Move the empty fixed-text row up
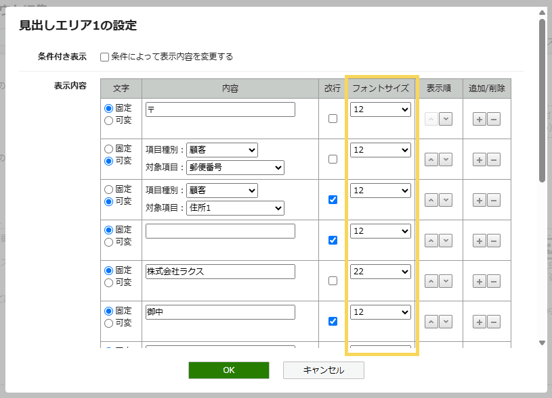Viewport: 552px width, 398px height. pos(431,241)
